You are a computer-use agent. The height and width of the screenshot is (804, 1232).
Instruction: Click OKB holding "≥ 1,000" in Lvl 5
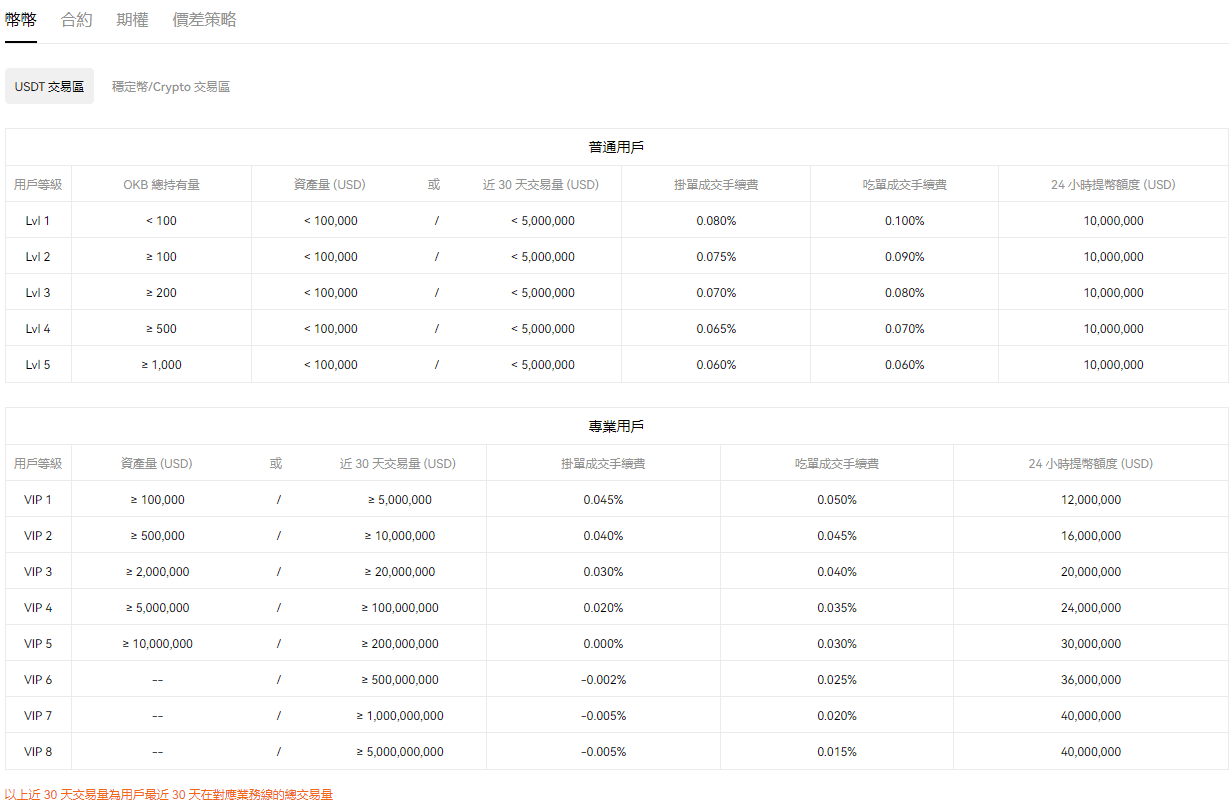pos(161,365)
